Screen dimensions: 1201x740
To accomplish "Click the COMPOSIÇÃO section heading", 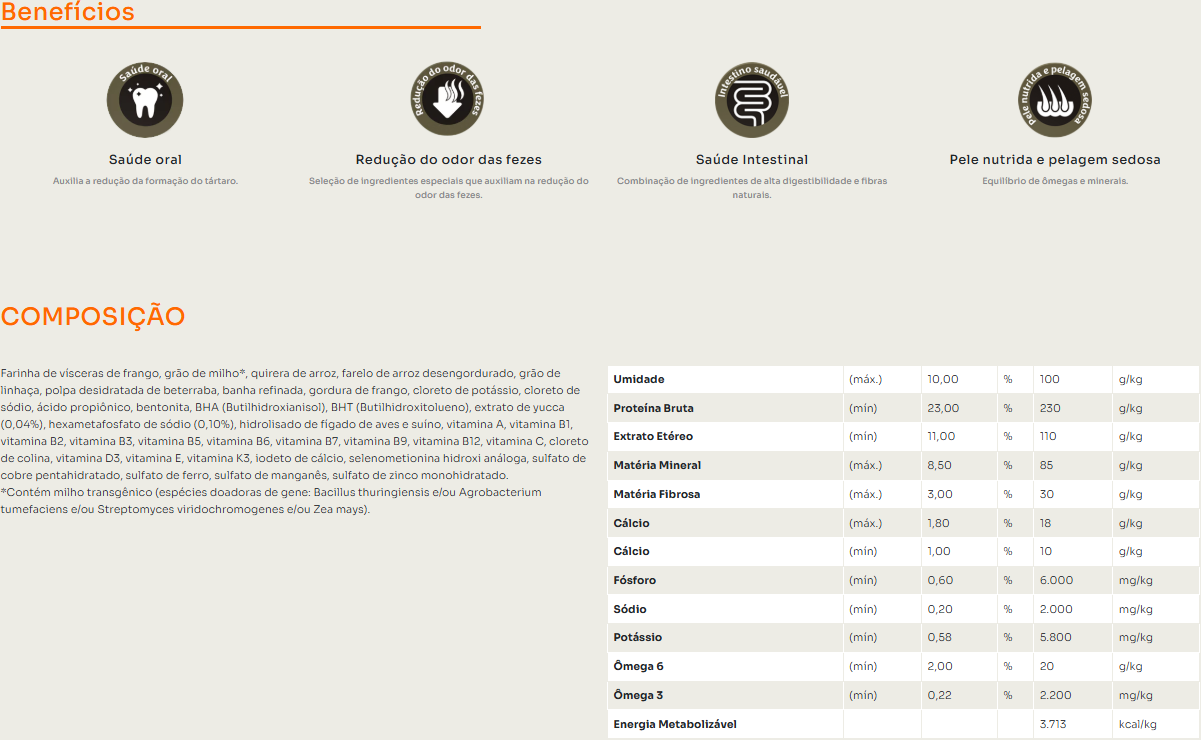I will click(x=93, y=316).
